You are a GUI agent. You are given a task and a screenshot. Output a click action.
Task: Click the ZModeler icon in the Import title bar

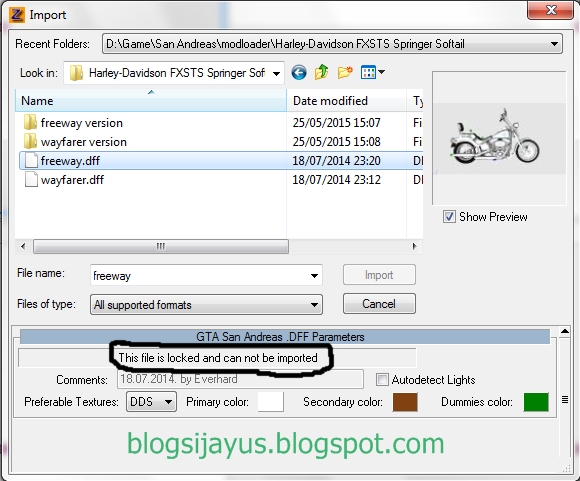[x=17, y=14]
